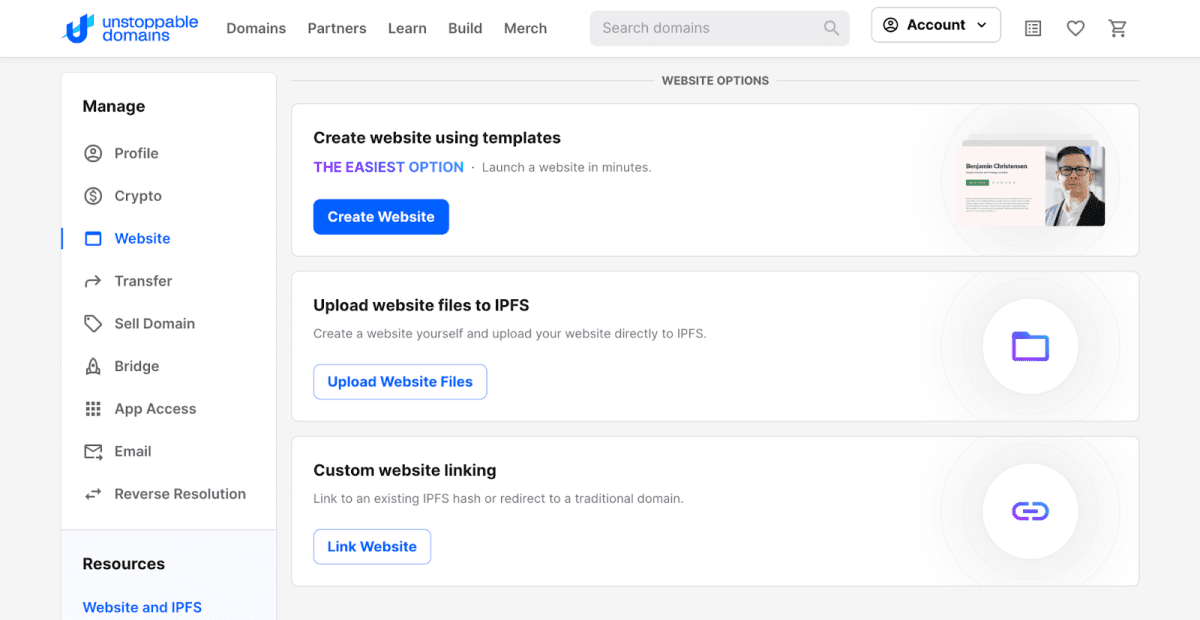Open the orders list icon
1200x620 pixels.
[x=1033, y=29]
